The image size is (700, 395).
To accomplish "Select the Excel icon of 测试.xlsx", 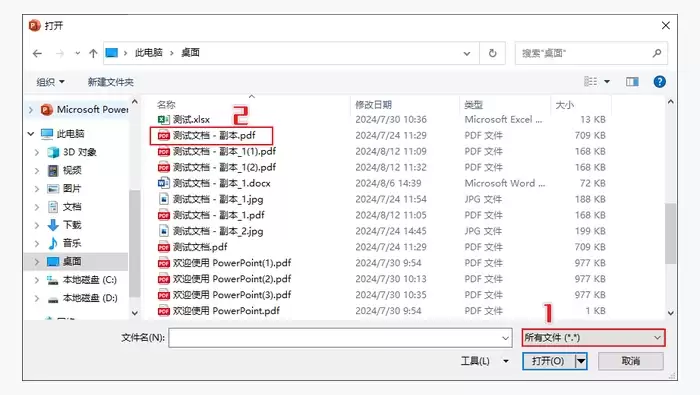I will coord(163,120).
